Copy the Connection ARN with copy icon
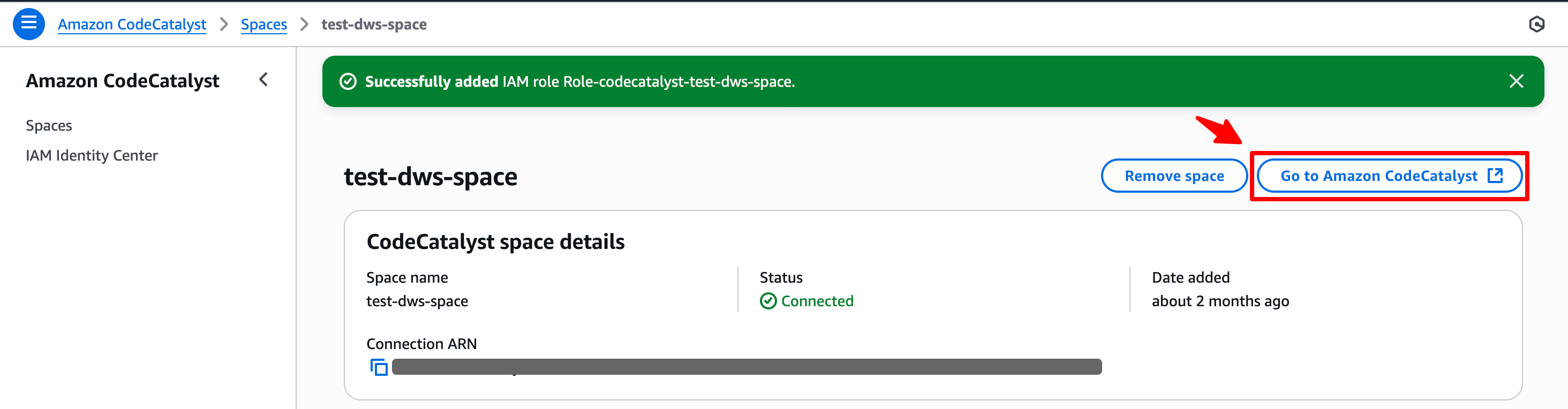 379,367
